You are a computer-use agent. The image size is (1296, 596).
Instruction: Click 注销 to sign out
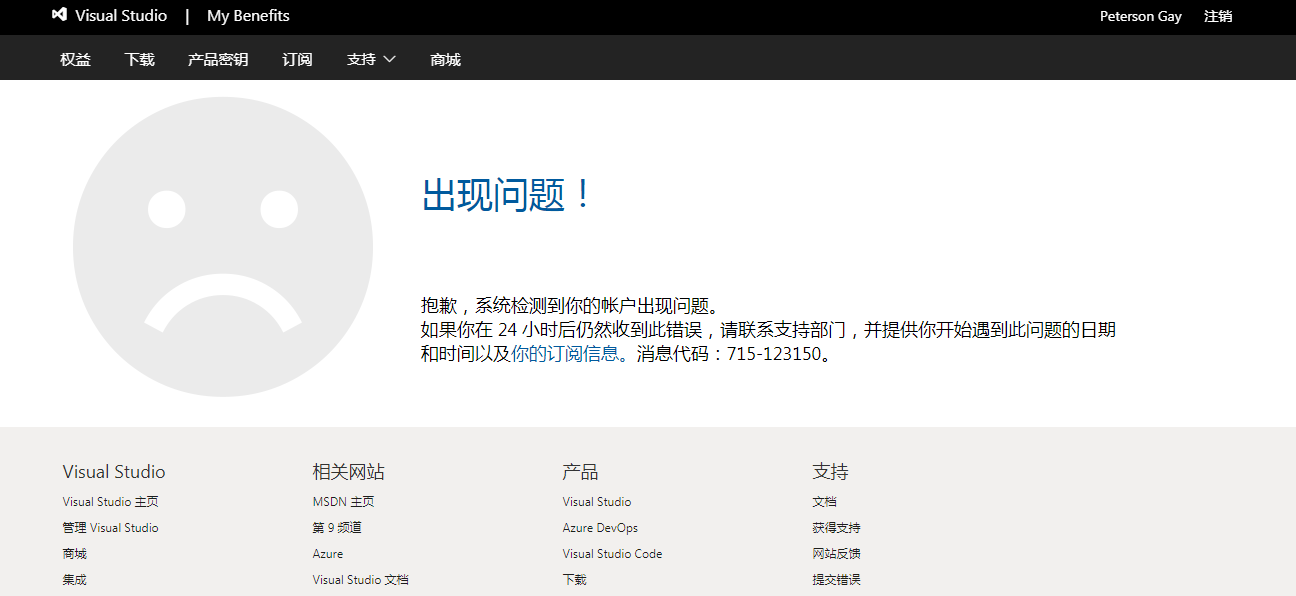[x=1218, y=16]
